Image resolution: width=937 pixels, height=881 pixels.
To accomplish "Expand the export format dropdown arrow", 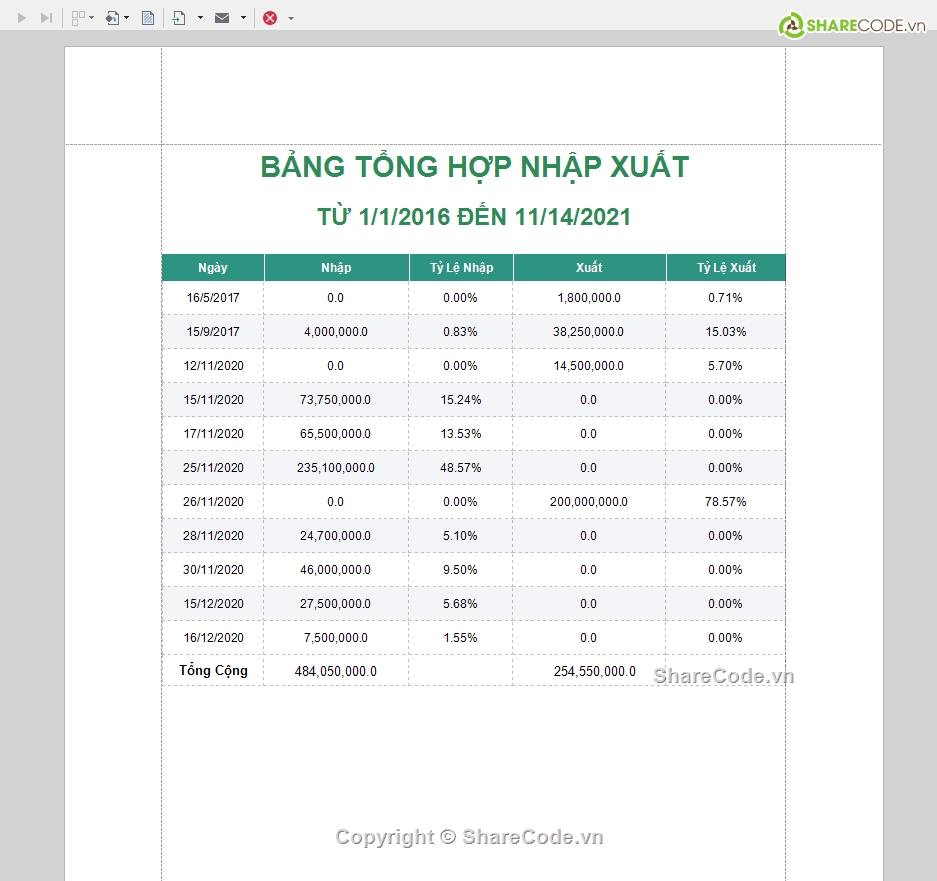I will 200,18.
